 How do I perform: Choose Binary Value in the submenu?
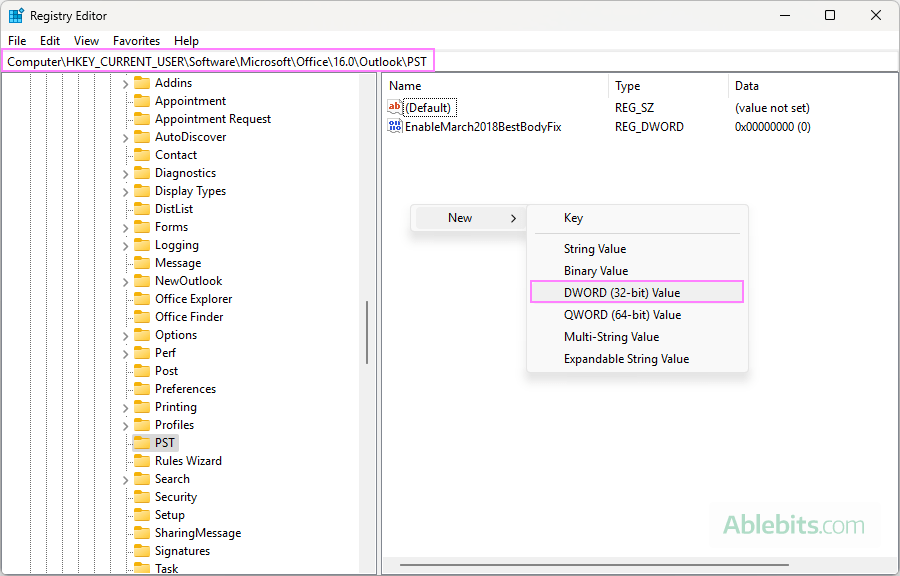pyautogui.click(x=637, y=271)
